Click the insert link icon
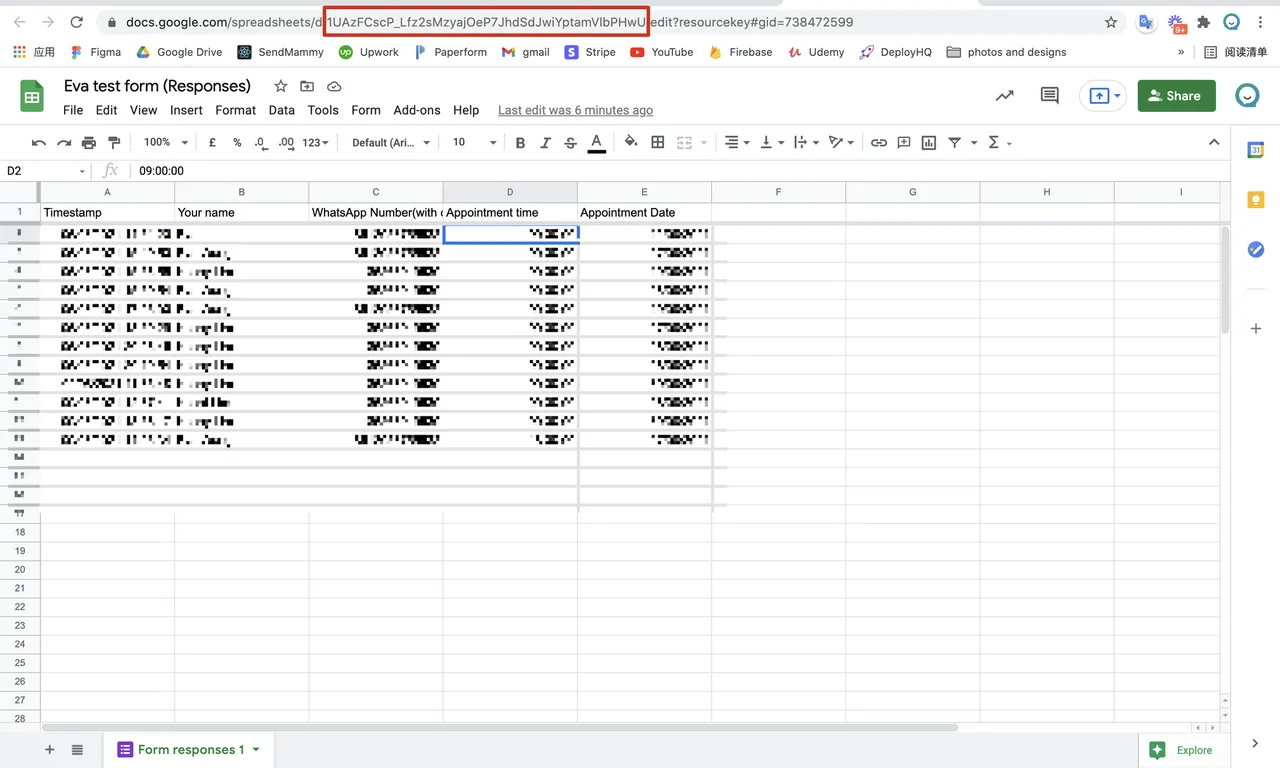1280x768 pixels. tap(878, 143)
